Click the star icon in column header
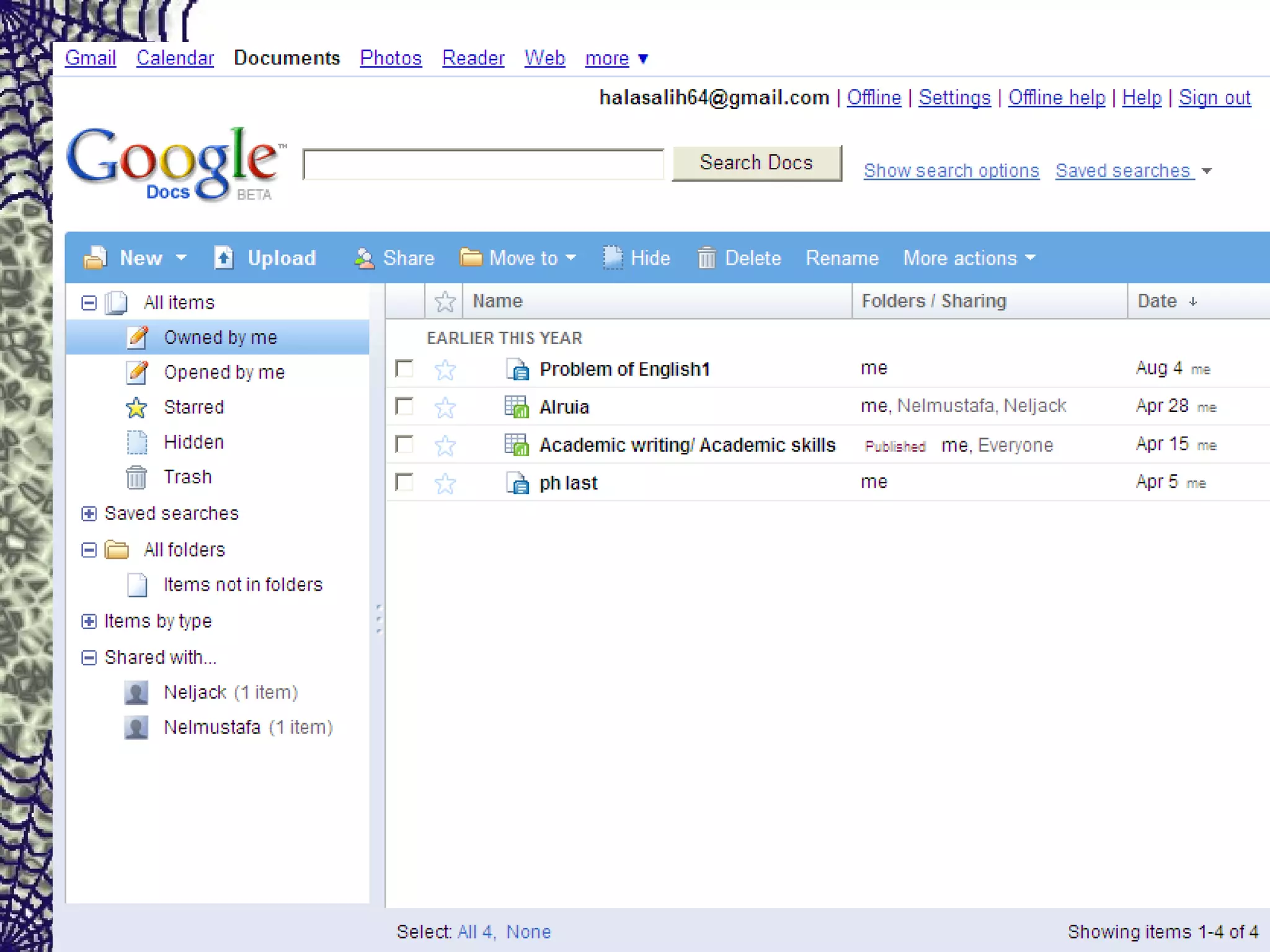This screenshot has width=1270, height=952. (x=445, y=302)
